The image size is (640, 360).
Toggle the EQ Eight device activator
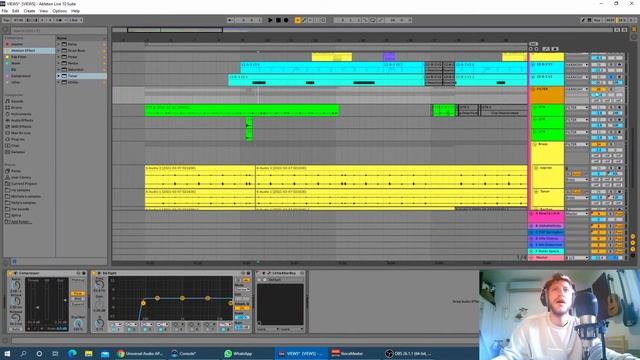click(x=94, y=273)
